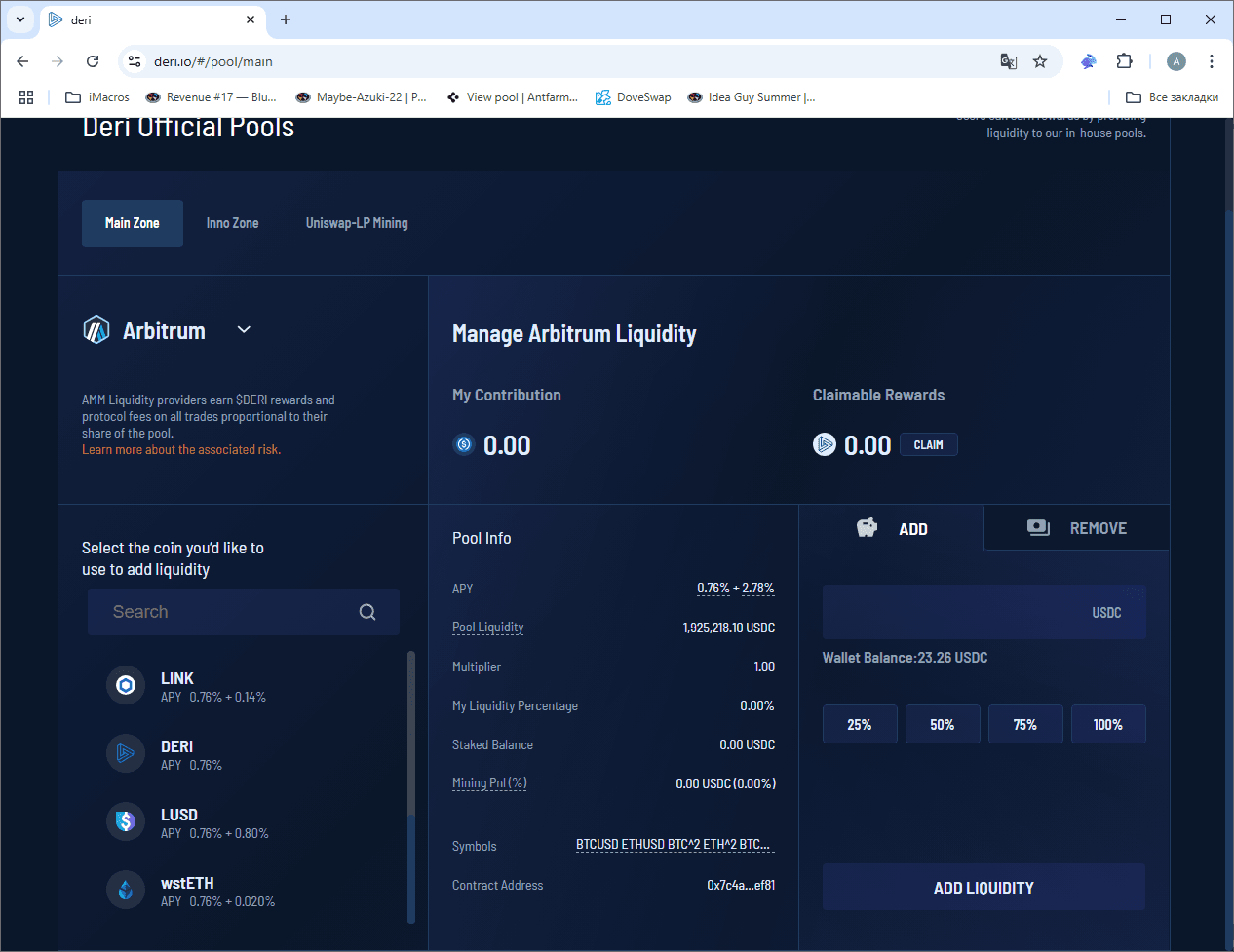
Task: Select the wstETH coin row
Action: point(244,890)
